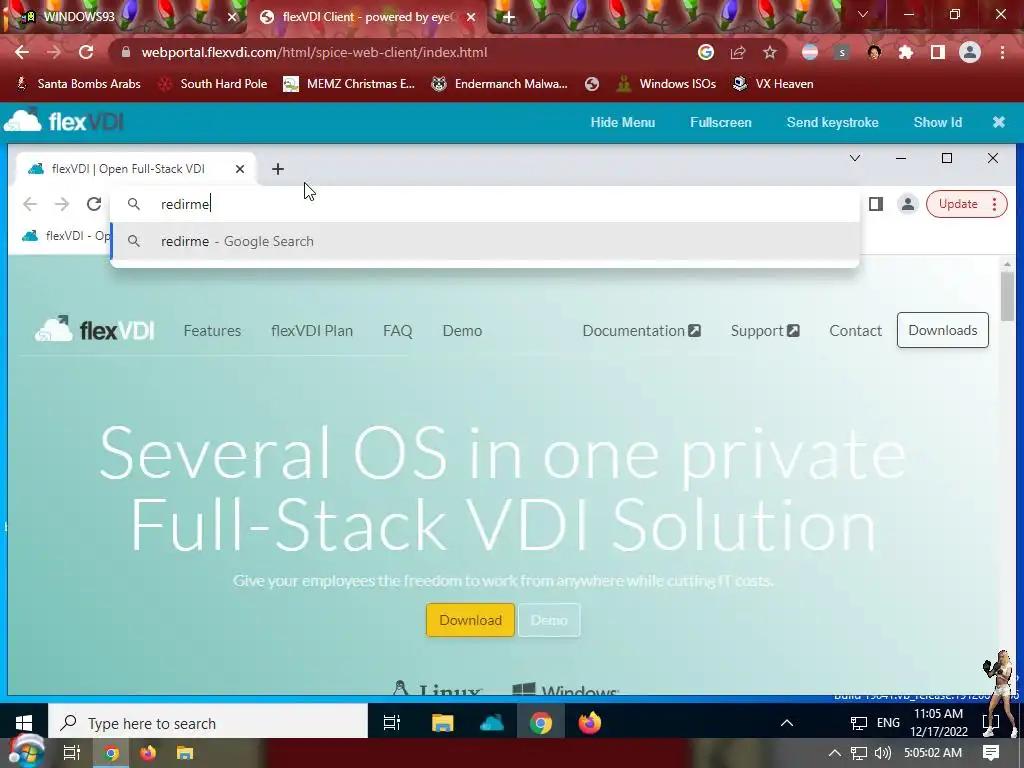Viewport: 1024px width, 768px height.
Task: Click the yellow Download button
Action: pos(470,620)
